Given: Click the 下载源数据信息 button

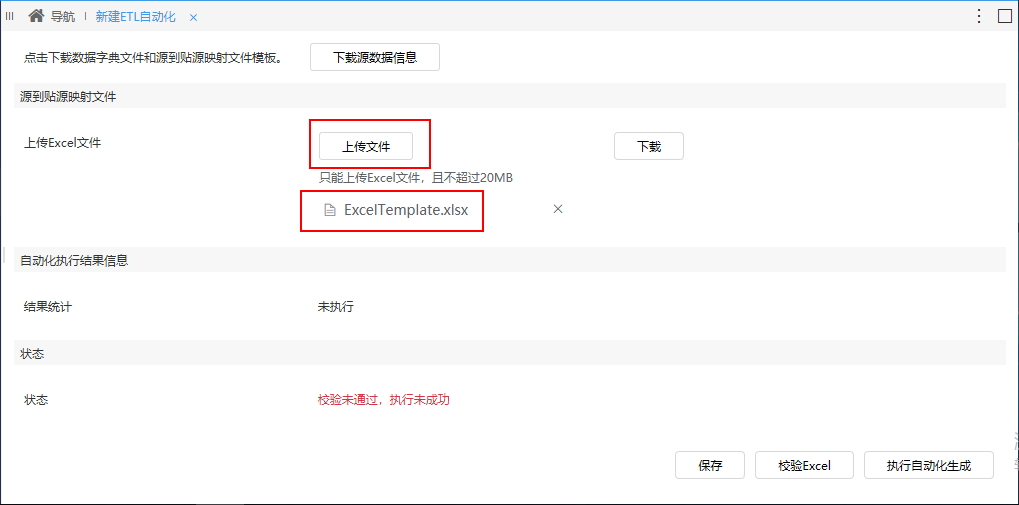Looking at the screenshot, I should click(375, 57).
